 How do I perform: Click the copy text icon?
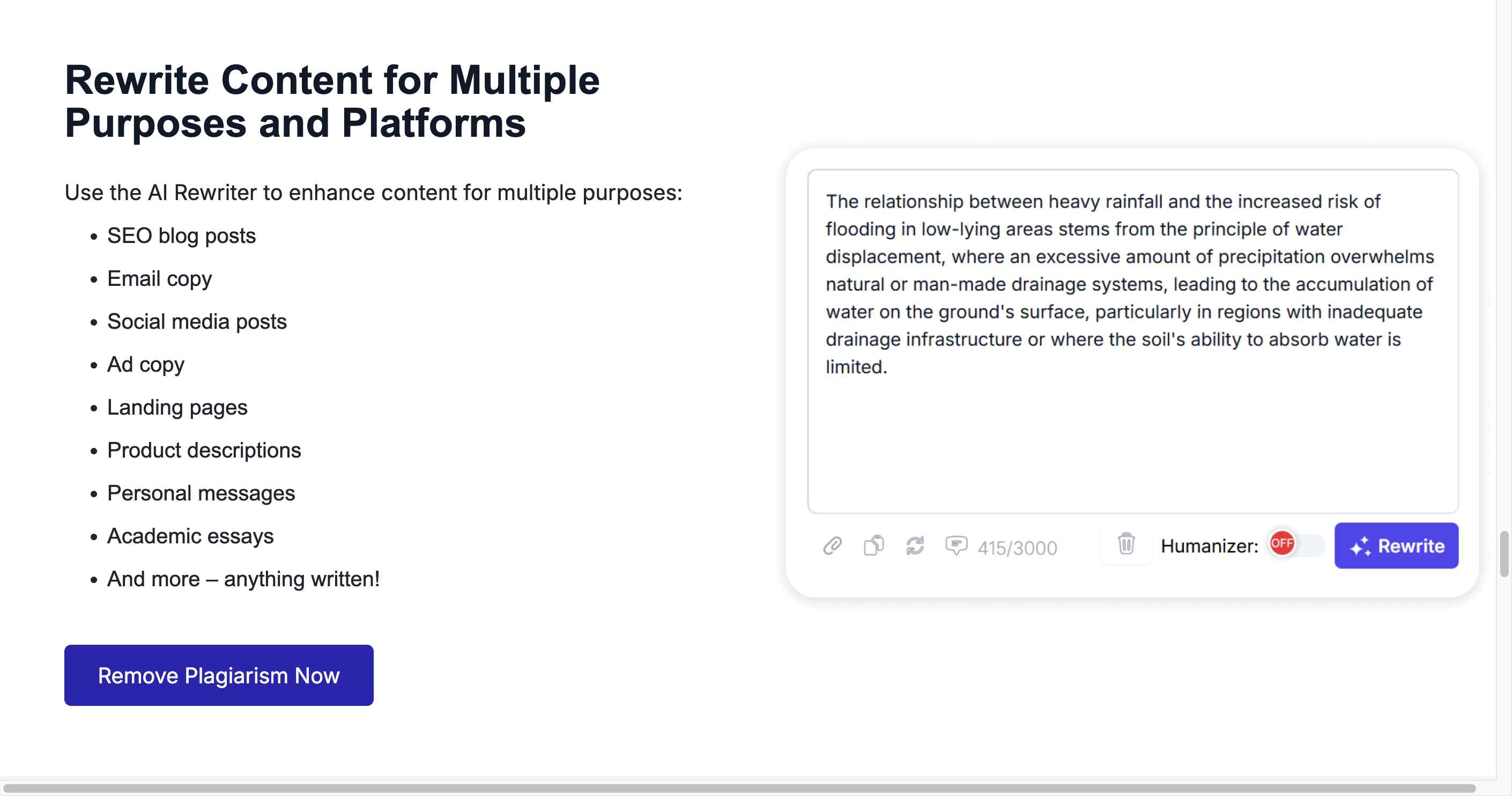[874, 546]
